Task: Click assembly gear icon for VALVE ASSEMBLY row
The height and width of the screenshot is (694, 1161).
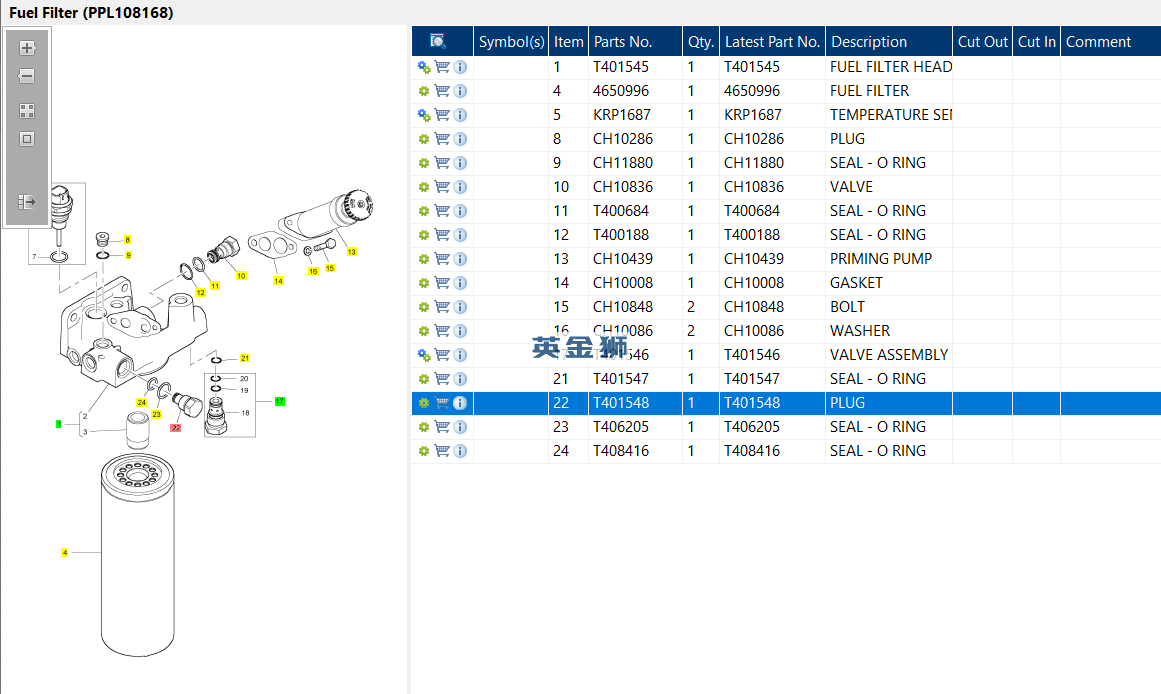Action: 424,355
